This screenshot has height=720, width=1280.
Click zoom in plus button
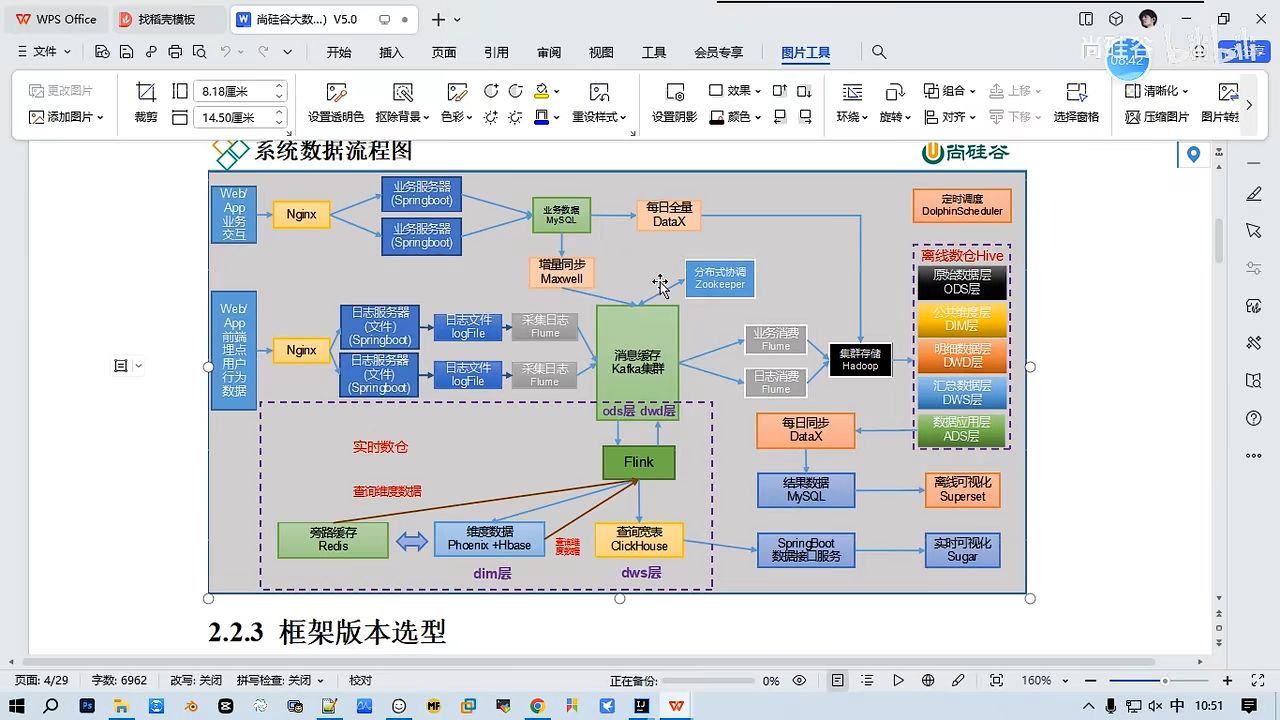coord(1227,680)
